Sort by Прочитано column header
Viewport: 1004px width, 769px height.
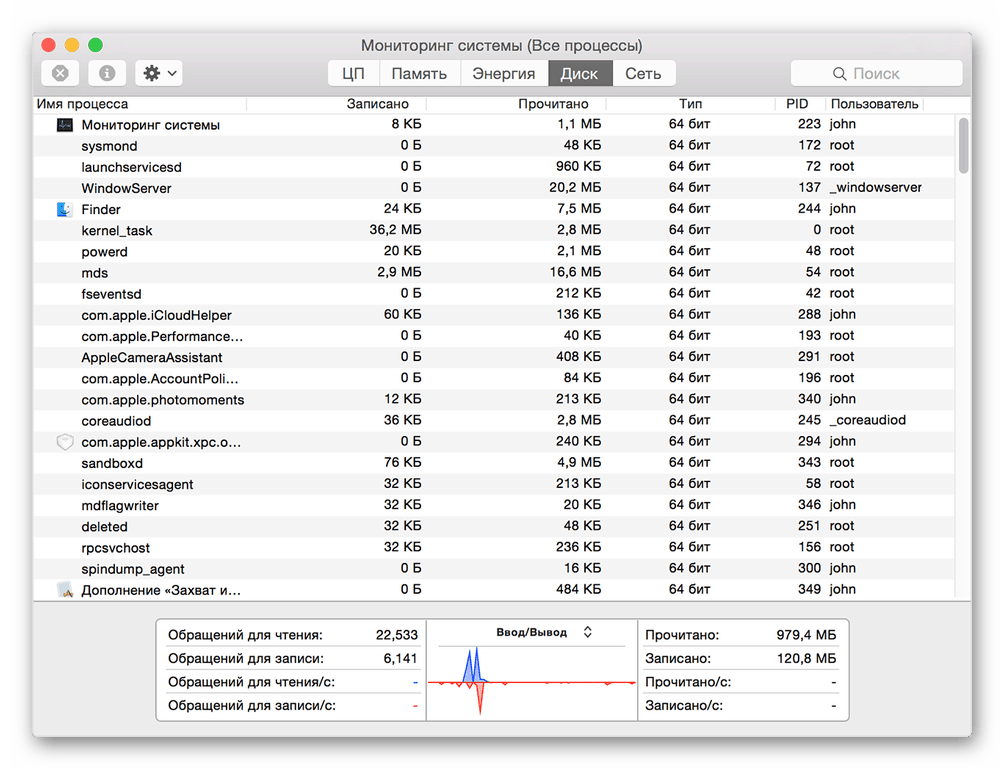pos(553,104)
